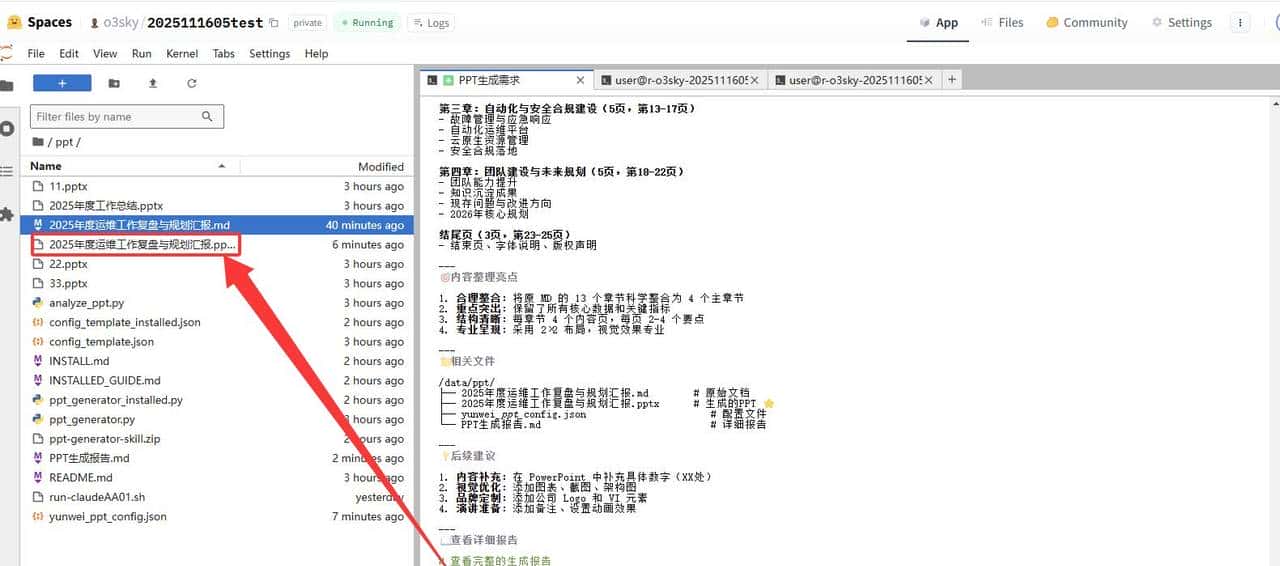Create a new folder in file browser
1280x566 pixels.
pos(114,83)
